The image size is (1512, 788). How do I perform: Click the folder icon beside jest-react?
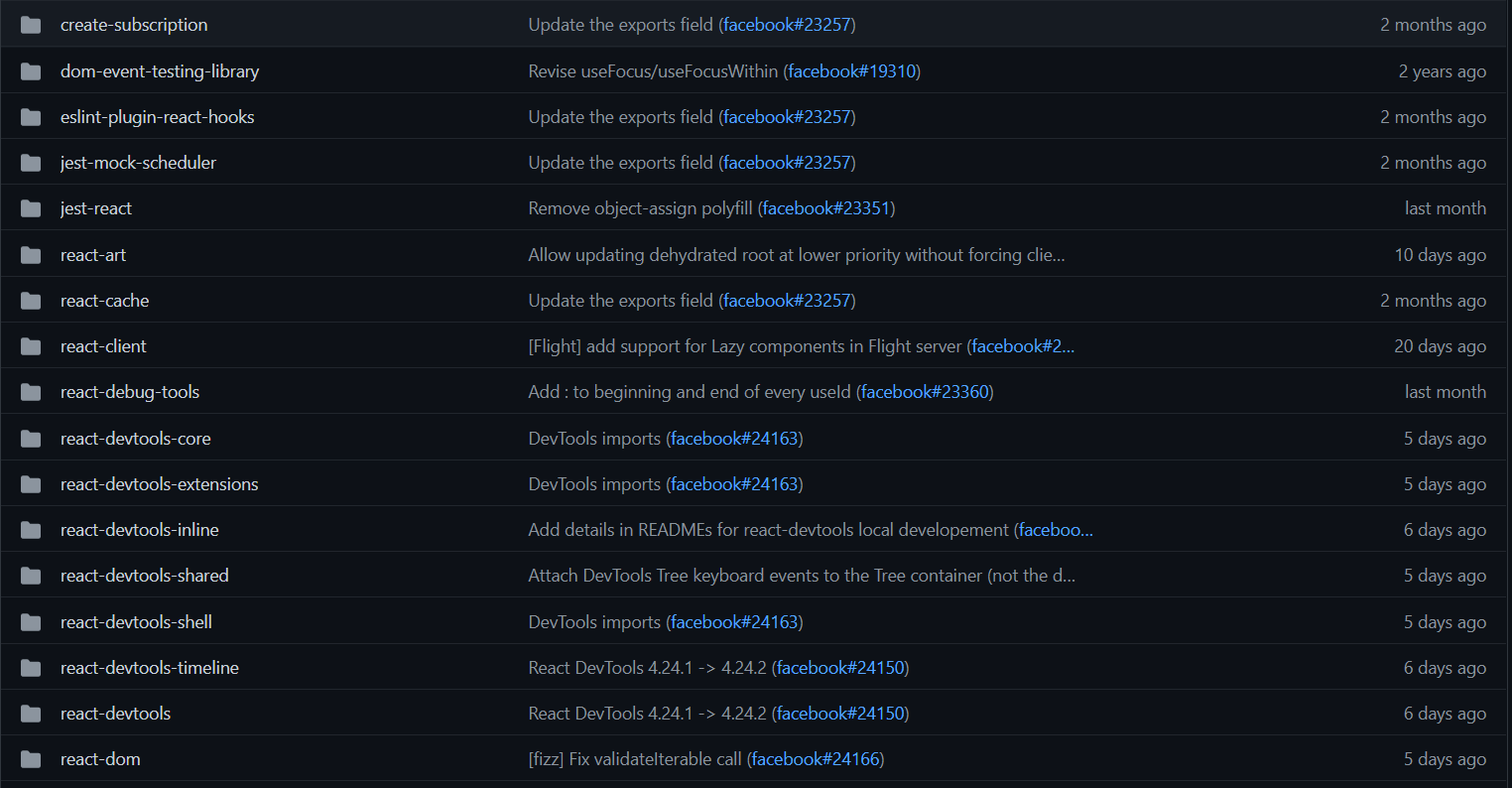click(31, 208)
